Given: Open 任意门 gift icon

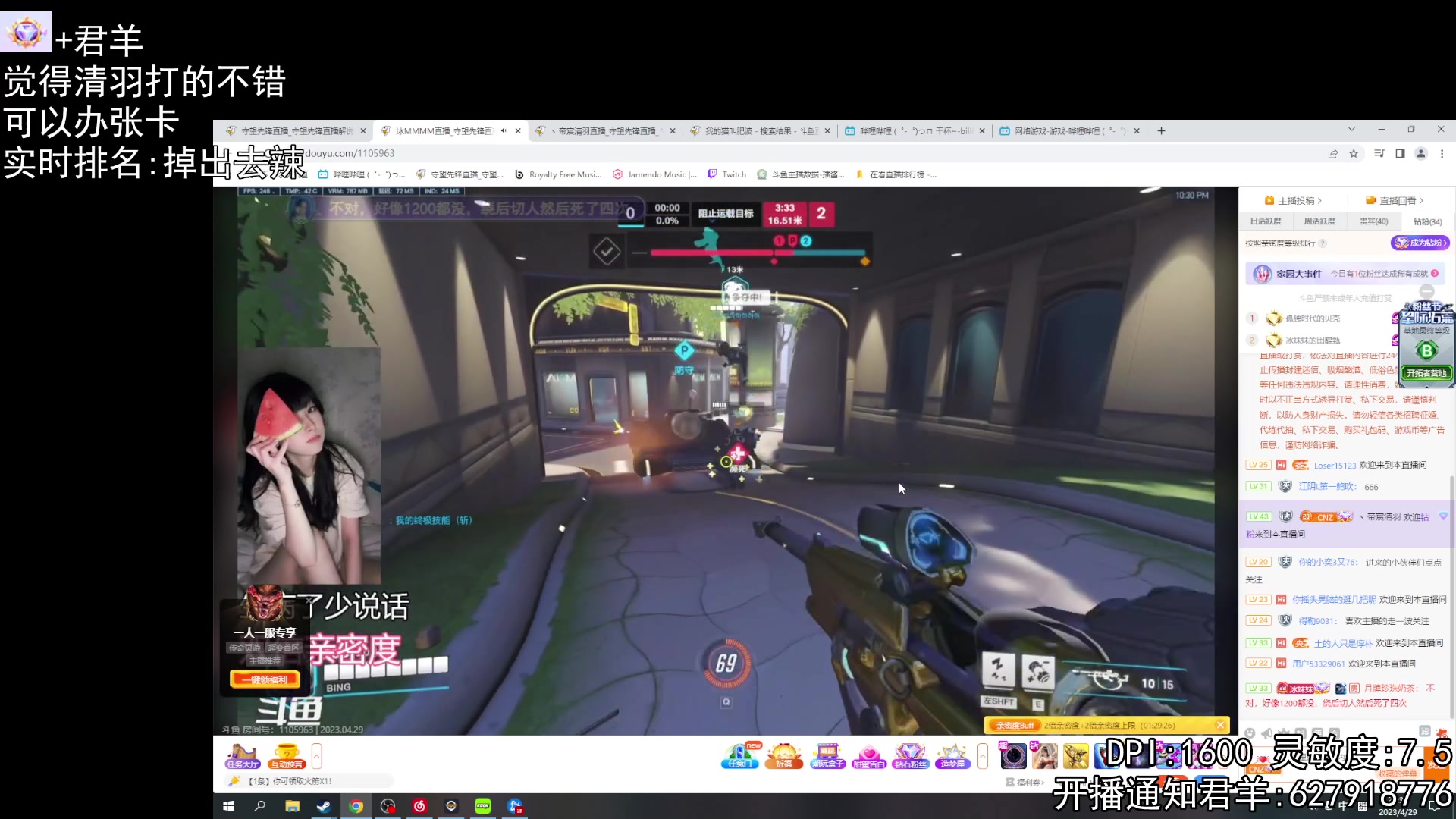Looking at the screenshot, I should (x=739, y=755).
